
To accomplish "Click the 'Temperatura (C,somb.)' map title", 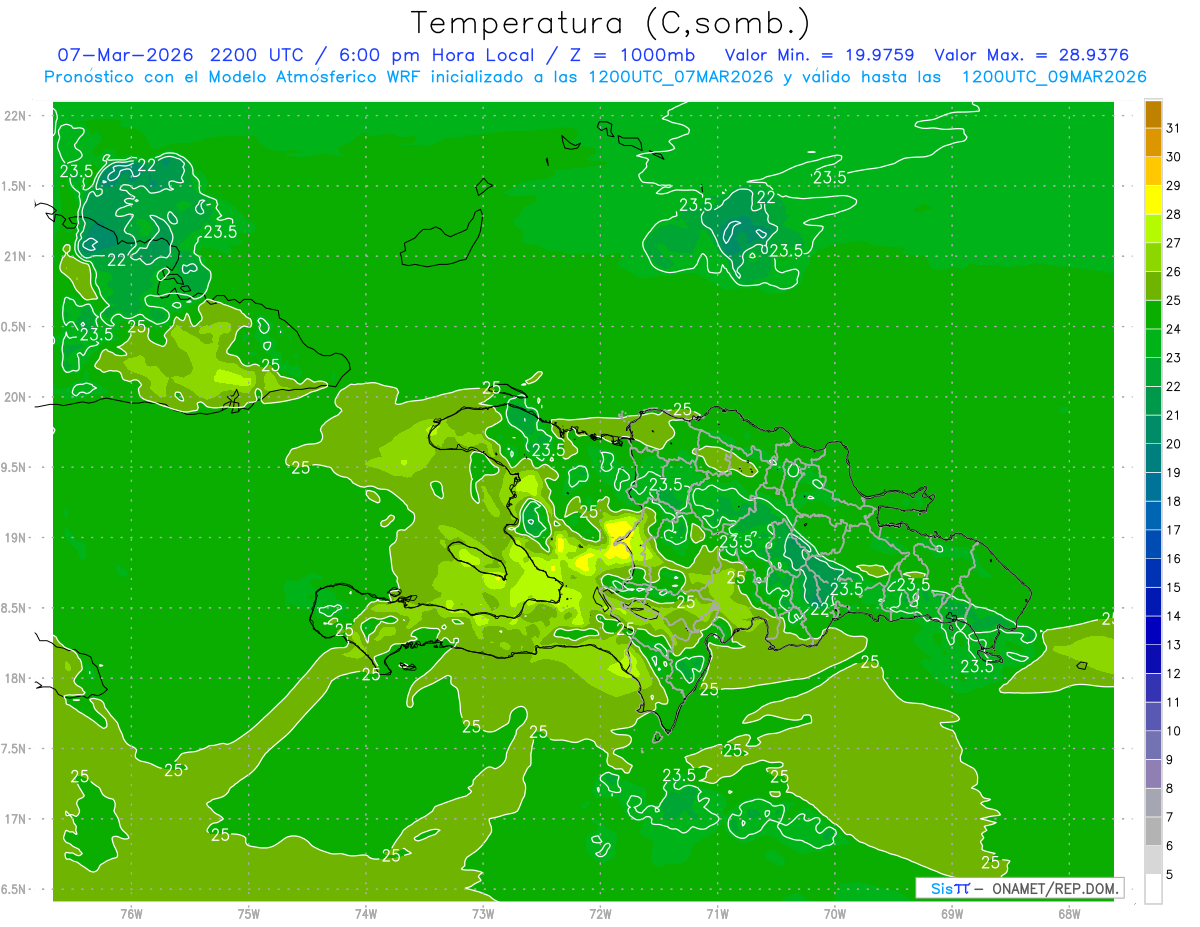I will (x=610, y=23).
